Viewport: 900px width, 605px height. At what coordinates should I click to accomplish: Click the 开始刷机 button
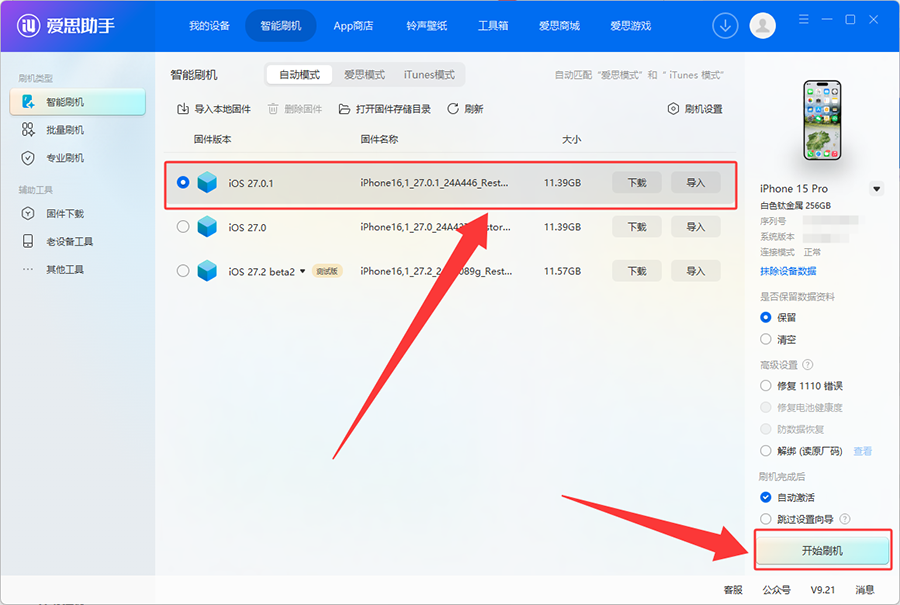click(x=822, y=550)
